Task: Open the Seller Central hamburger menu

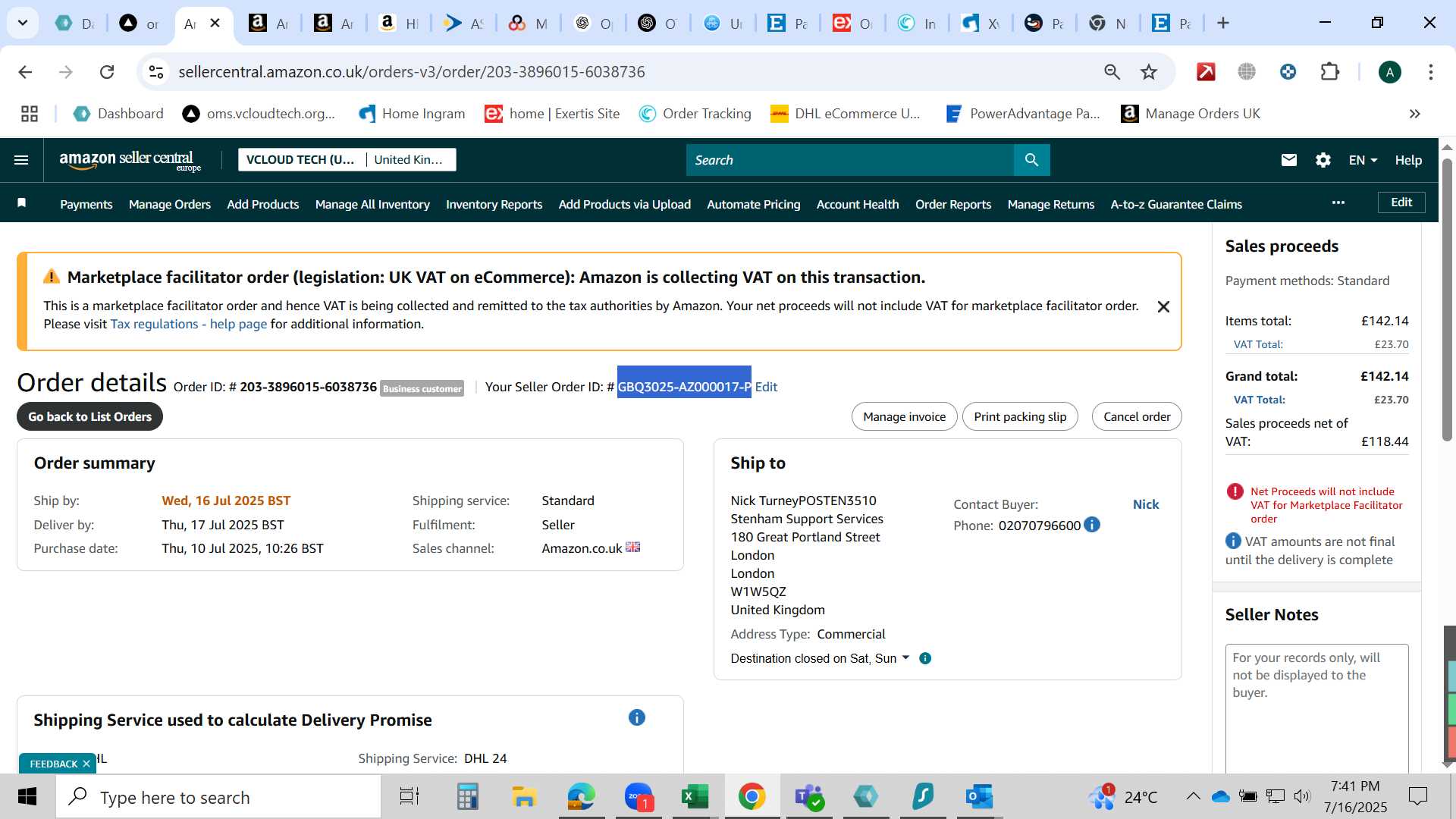Action: 21,160
